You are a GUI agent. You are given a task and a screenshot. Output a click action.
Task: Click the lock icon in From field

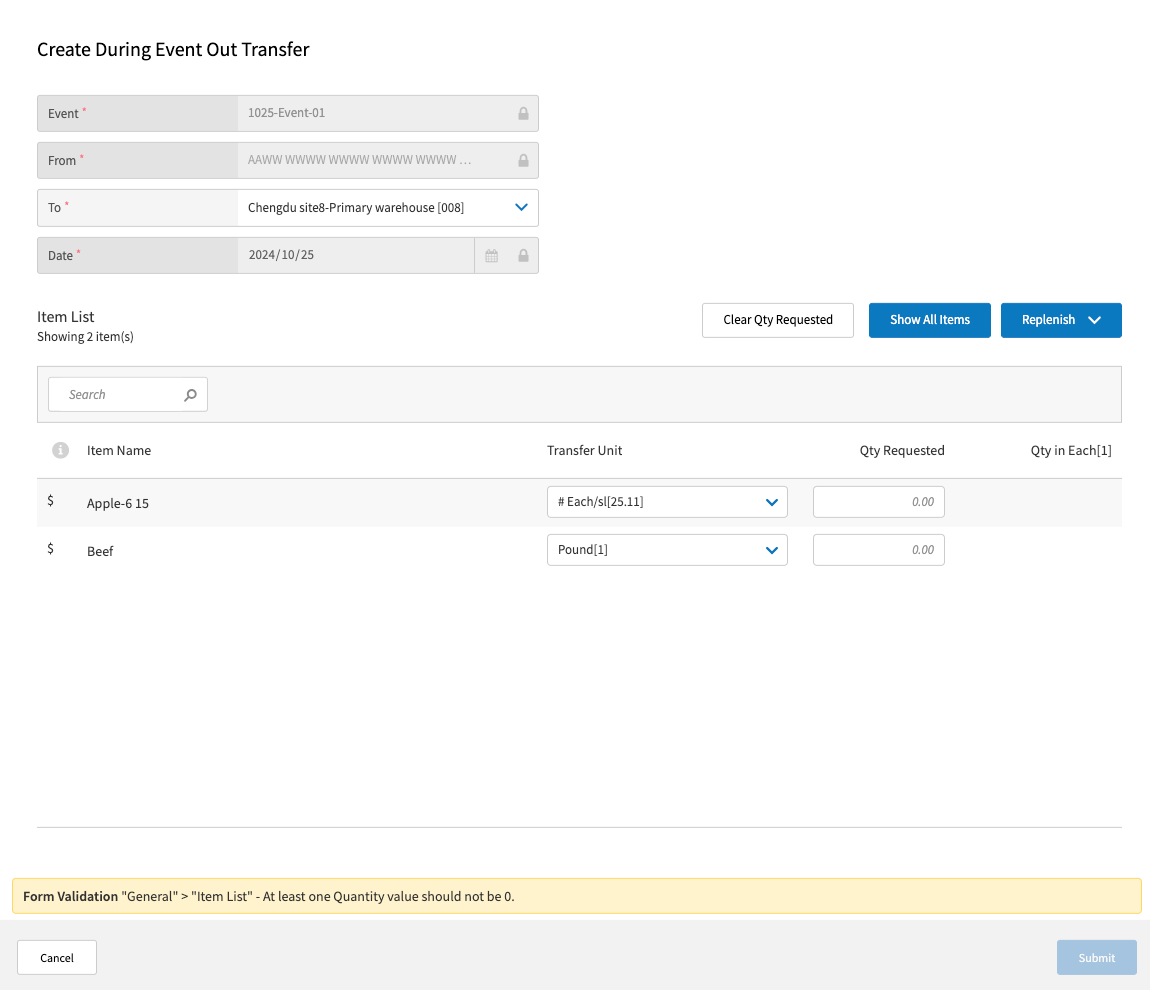523,161
